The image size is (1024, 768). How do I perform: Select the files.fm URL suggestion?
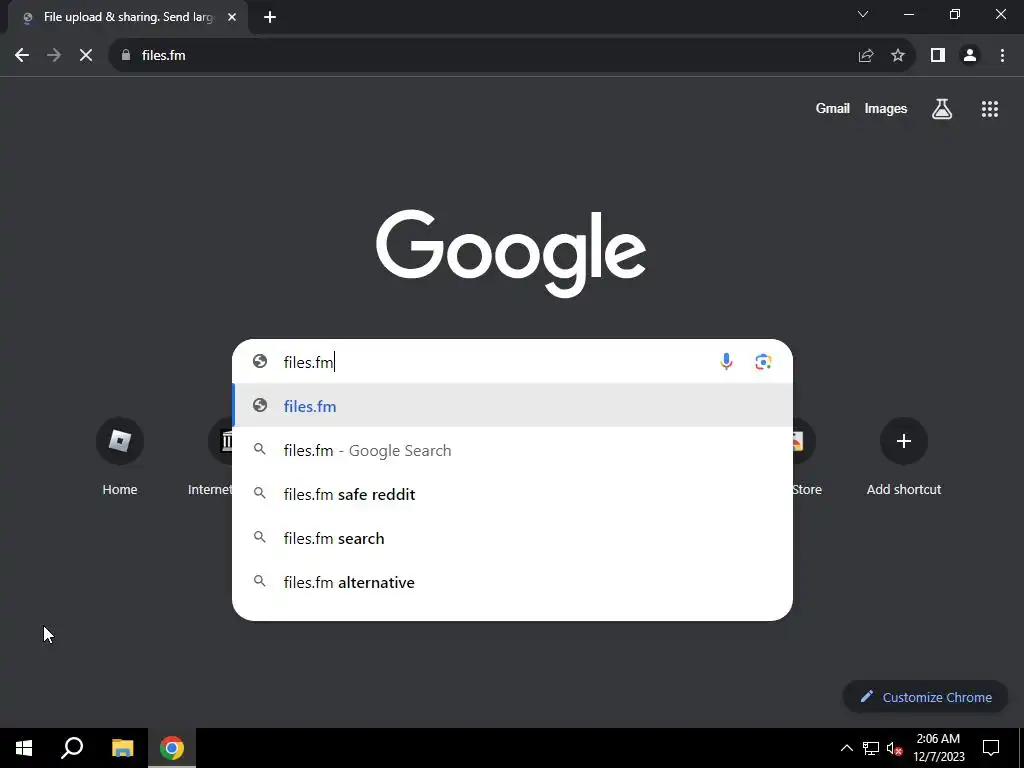tap(513, 406)
